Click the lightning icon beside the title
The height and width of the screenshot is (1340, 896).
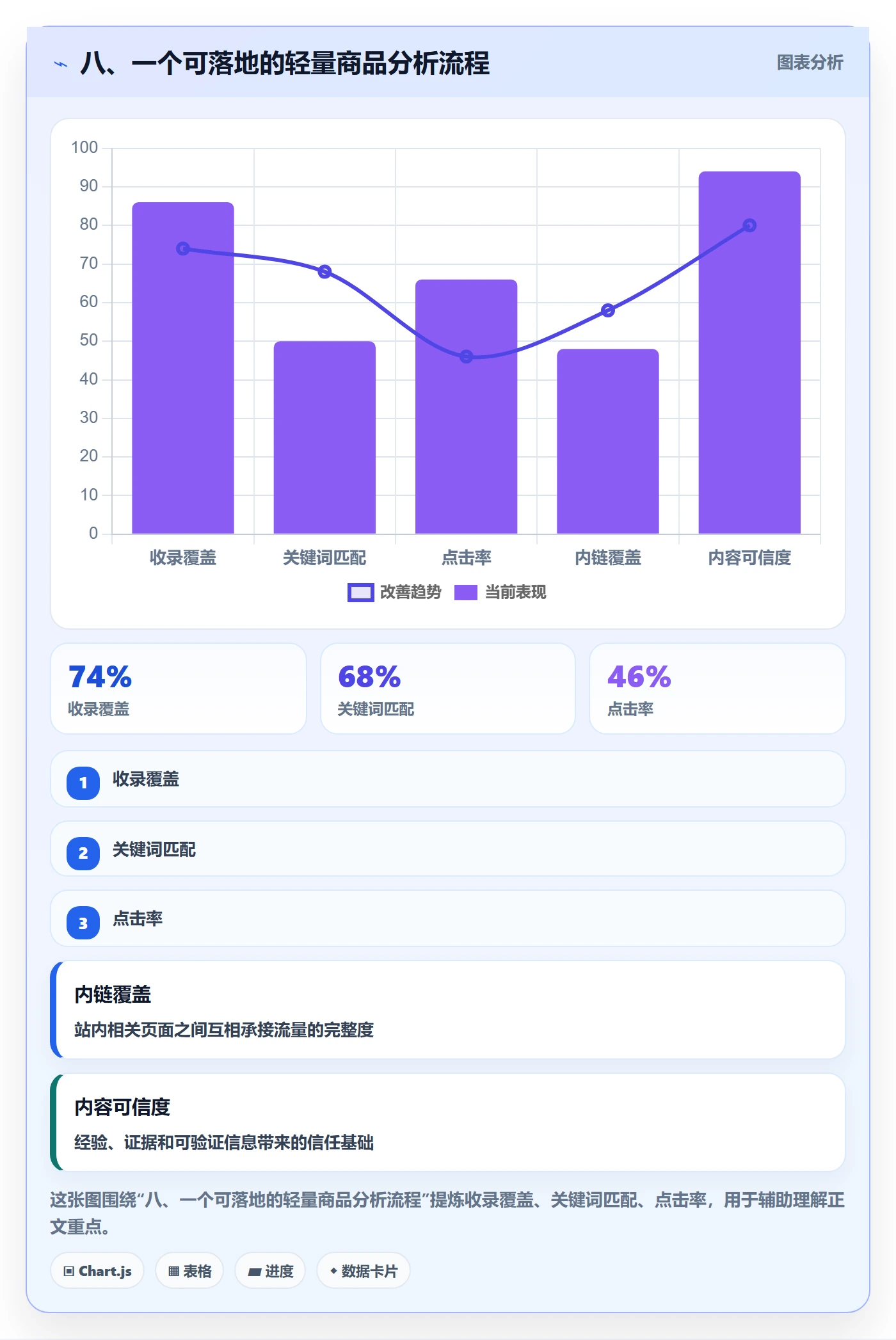[x=61, y=64]
